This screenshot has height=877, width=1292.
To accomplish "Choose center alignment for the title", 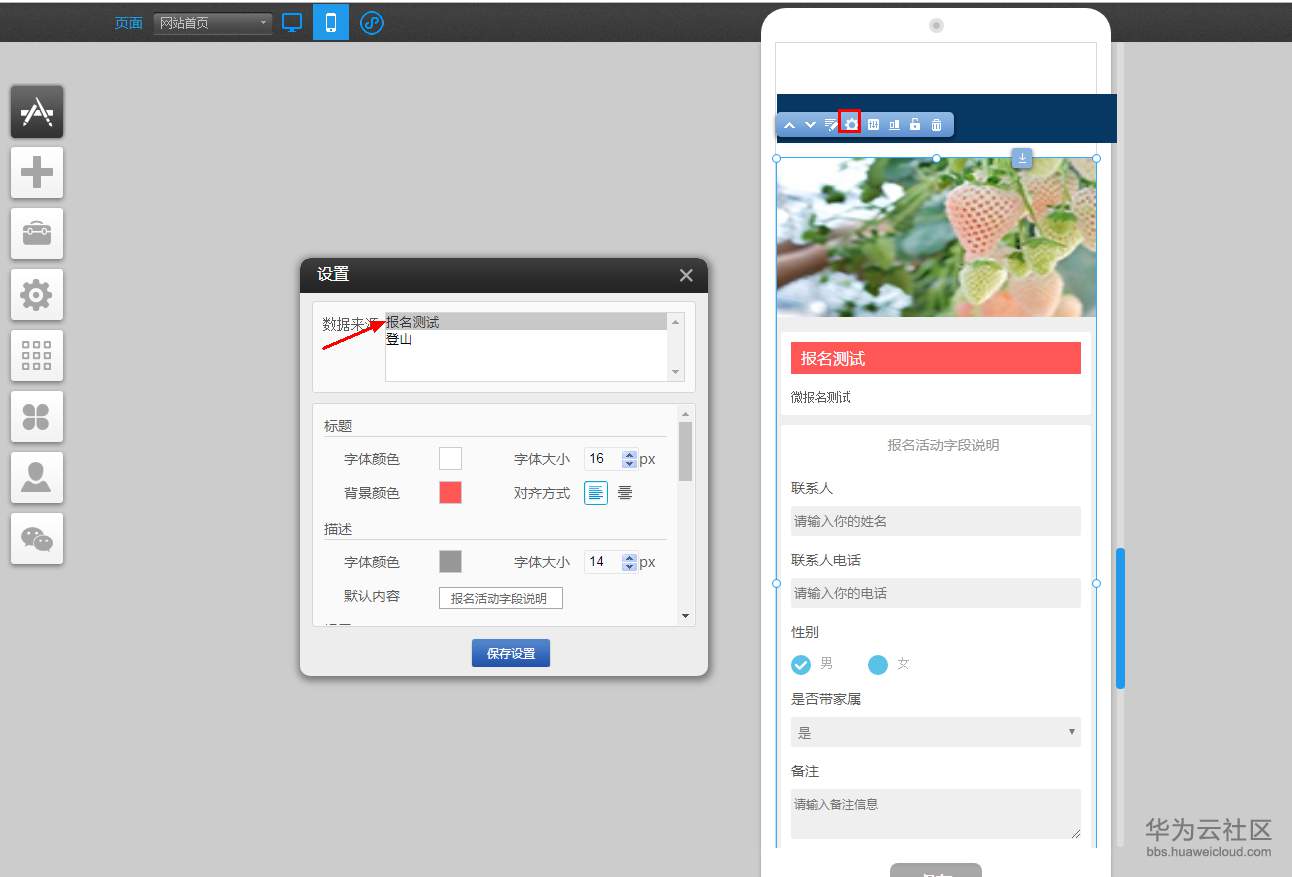I will click(625, 493).
